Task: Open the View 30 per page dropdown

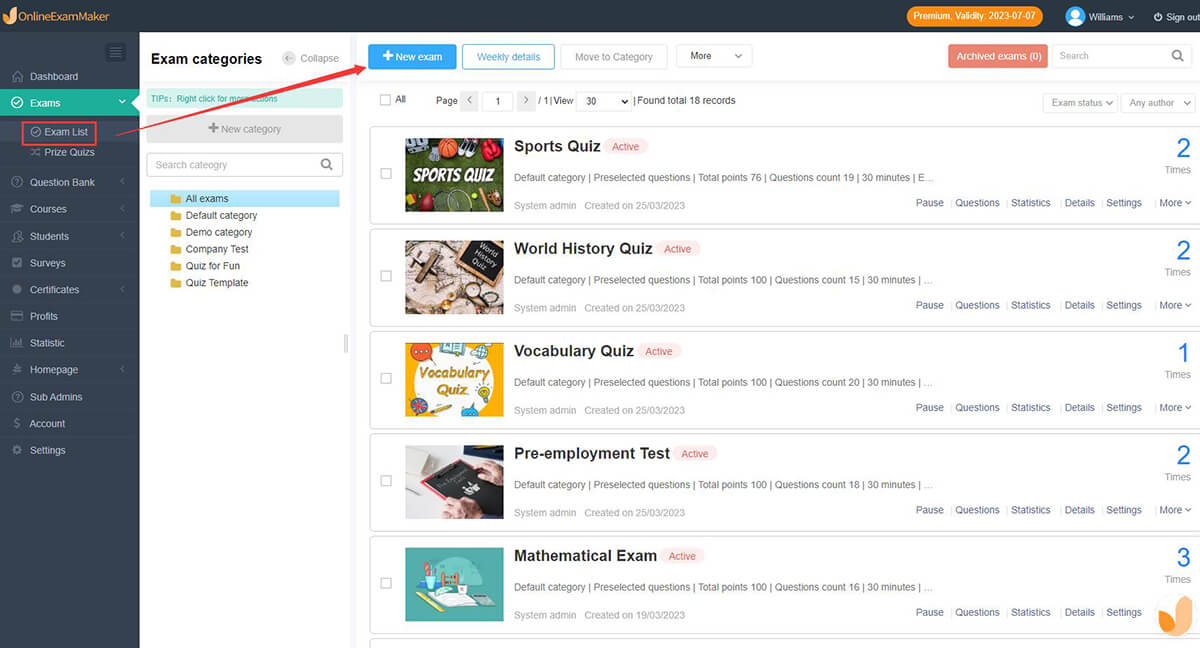Action: click(x=604, y=101)
